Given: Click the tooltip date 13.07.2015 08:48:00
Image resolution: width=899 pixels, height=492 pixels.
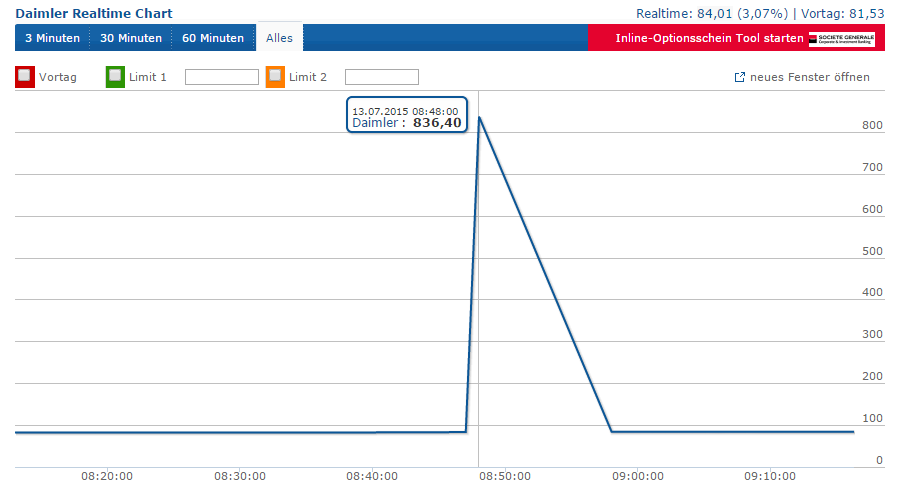Looking at the screenshot, I should (x=405, y=111).
